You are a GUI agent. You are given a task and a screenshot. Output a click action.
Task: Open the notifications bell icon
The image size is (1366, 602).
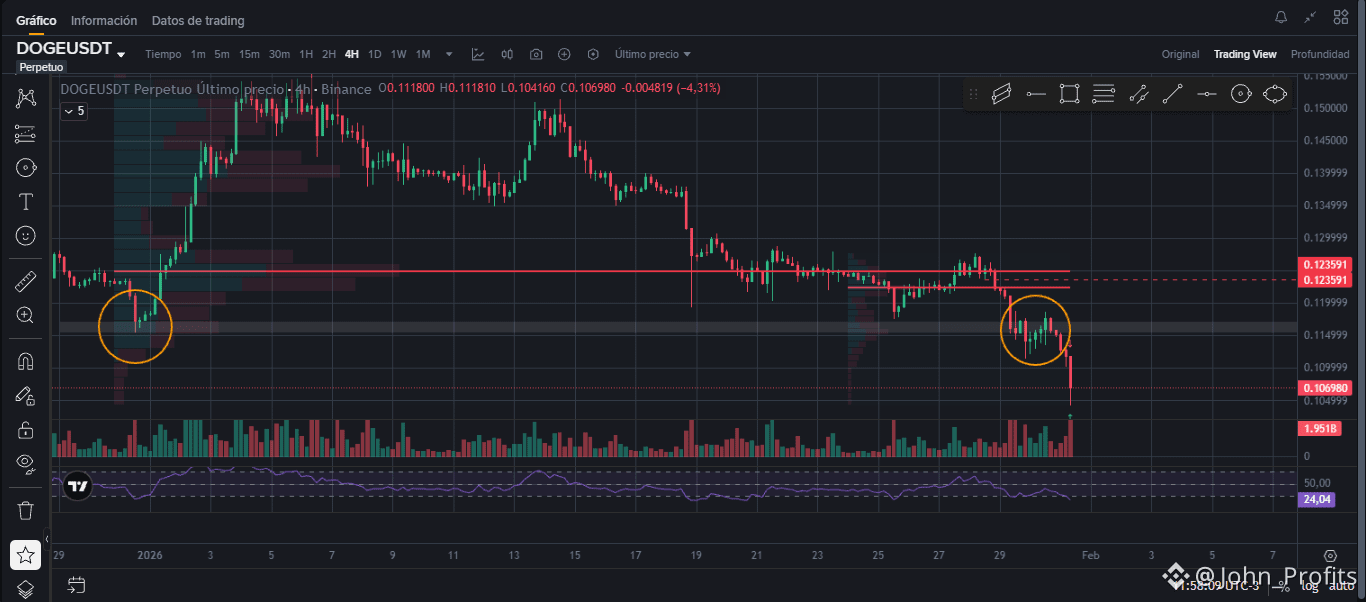click(1281, 17)
